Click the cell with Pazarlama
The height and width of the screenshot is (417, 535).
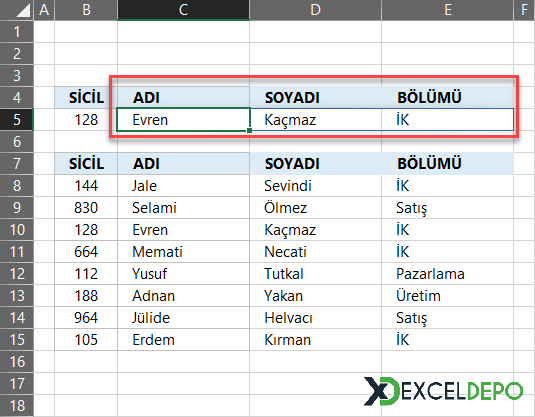(447, 274)
